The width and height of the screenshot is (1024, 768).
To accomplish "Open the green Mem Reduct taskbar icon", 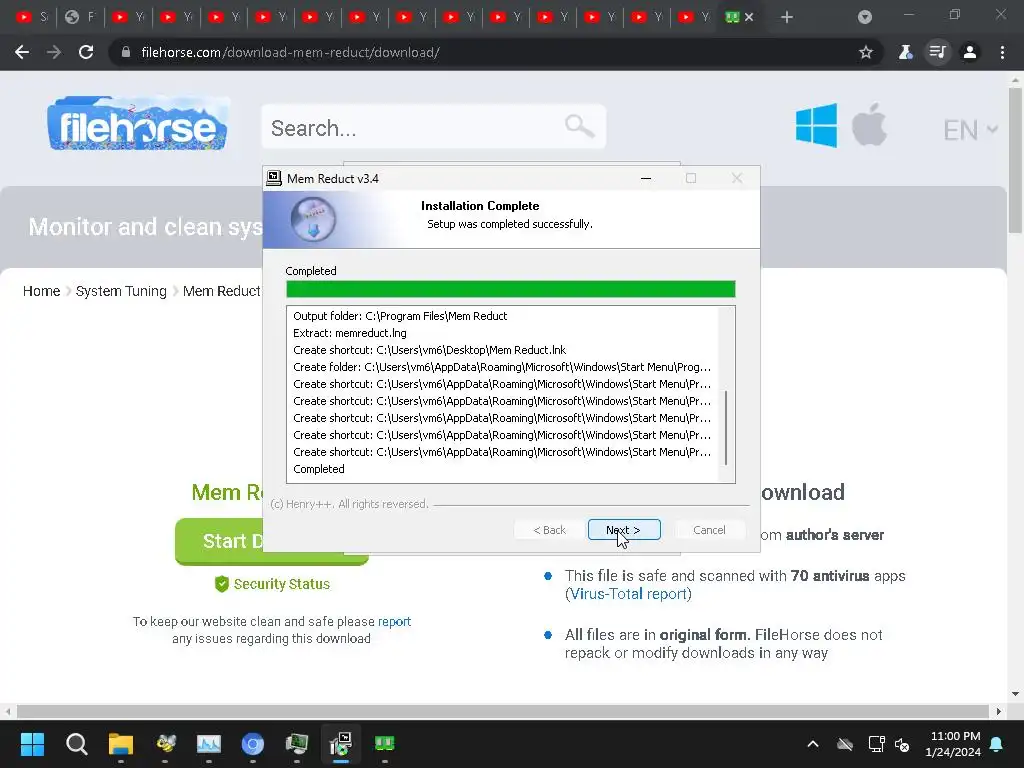I will [385, 744].
